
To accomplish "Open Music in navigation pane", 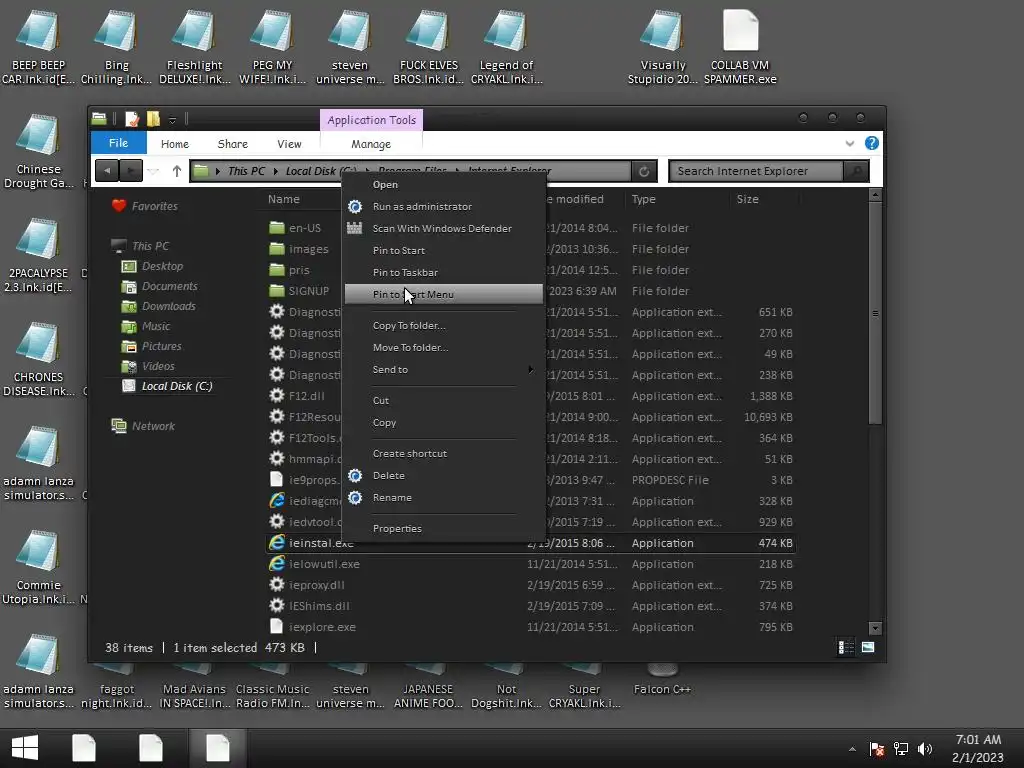I will tap(155, 327).
